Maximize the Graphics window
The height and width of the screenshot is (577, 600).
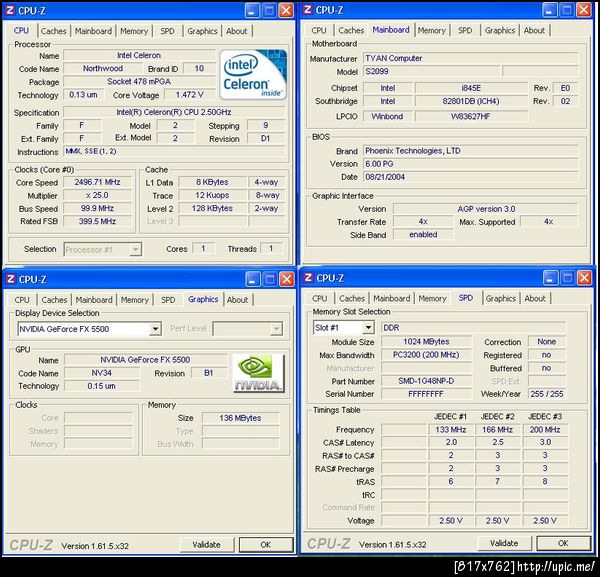click(270, 279)
